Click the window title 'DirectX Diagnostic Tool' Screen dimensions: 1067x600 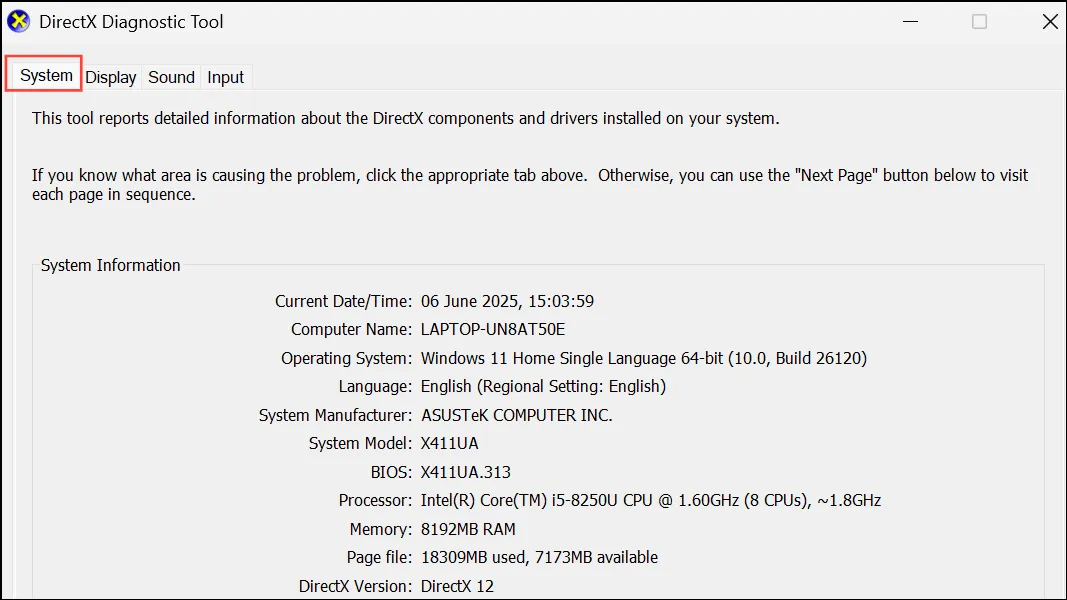point(131,22)
